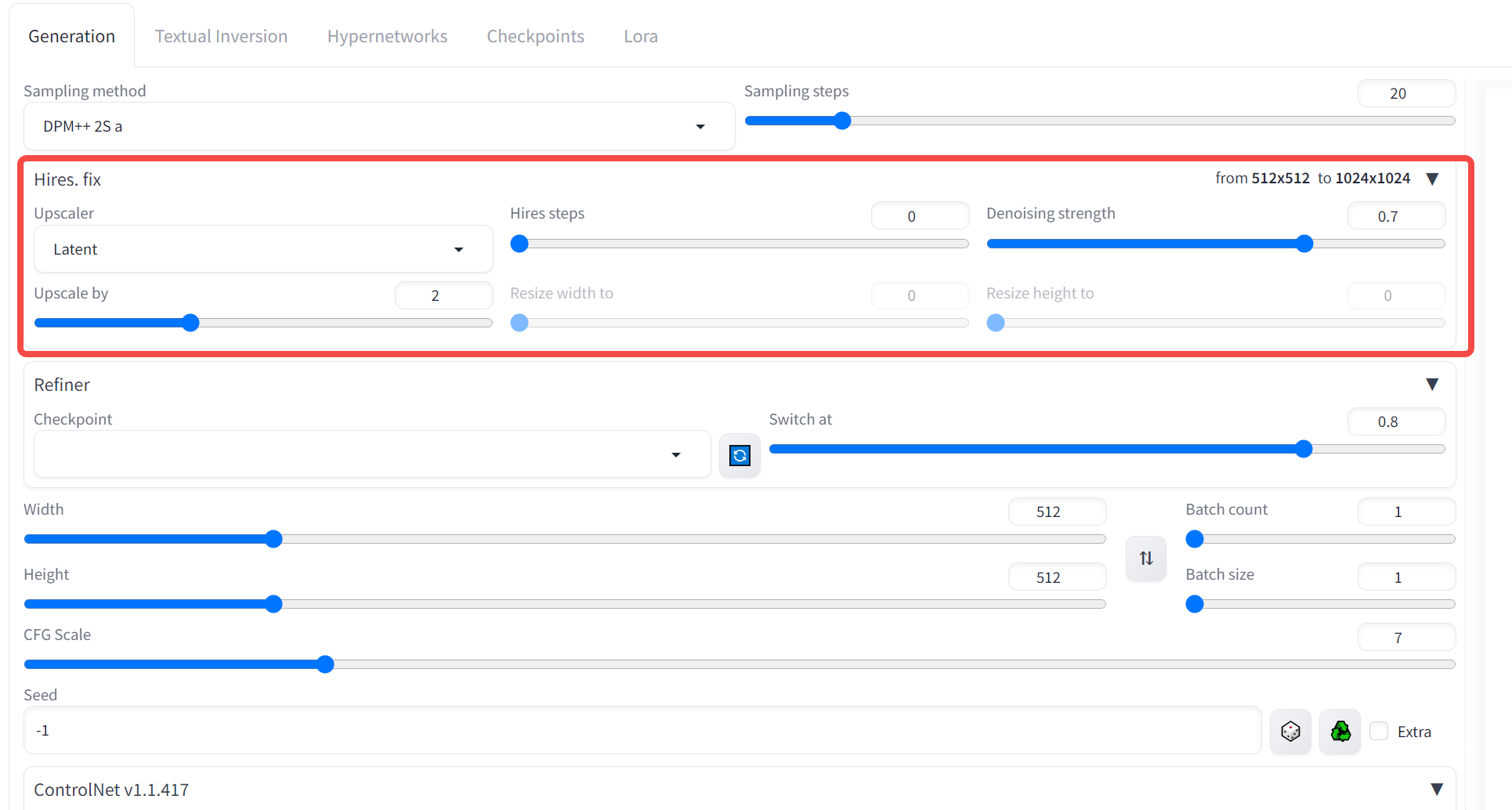Screen dimensions: 1512x810
Task: Switch to the Textual Inversion tab
Action: pos(221,36)
